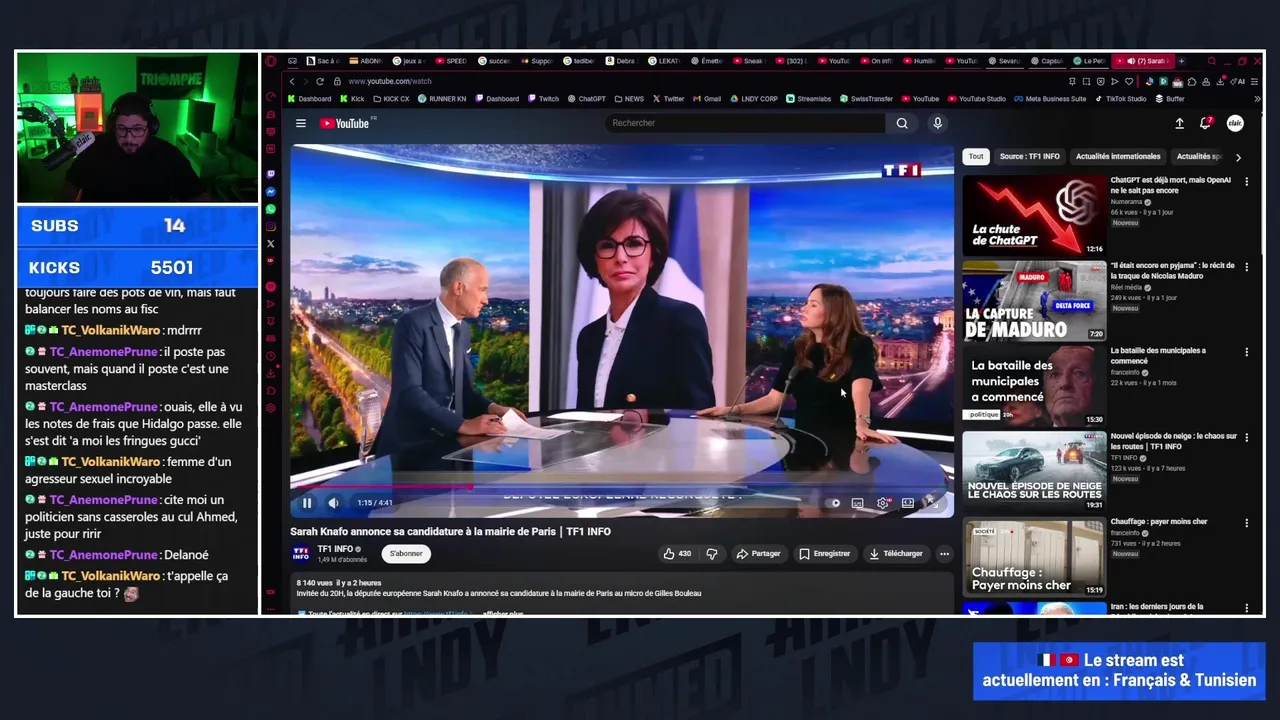Open the Gmail bookmark
This screenshot has width=1280, height=720.
click(x=707, y=99)
